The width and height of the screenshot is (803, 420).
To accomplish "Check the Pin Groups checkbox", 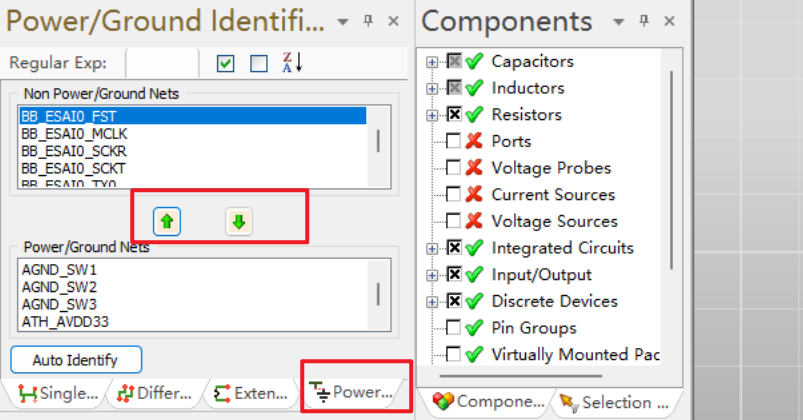I will tap(454, 327).
